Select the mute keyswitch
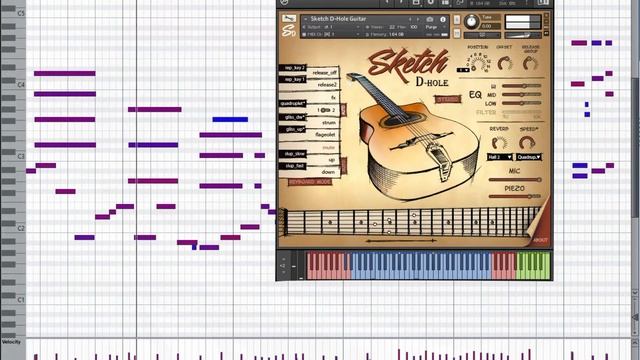640x360 pixels. tap(324, 147)
